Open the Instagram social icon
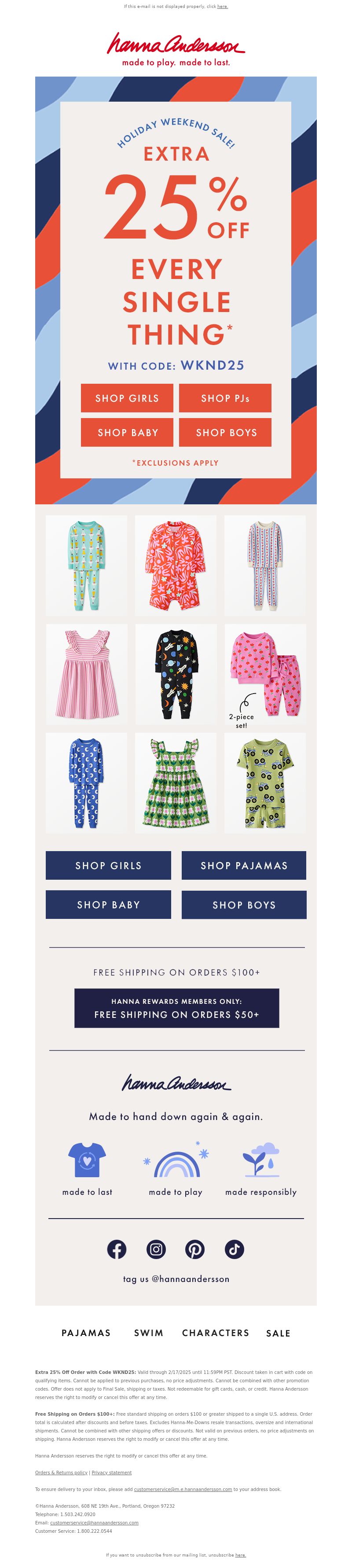 point(157,1250)
